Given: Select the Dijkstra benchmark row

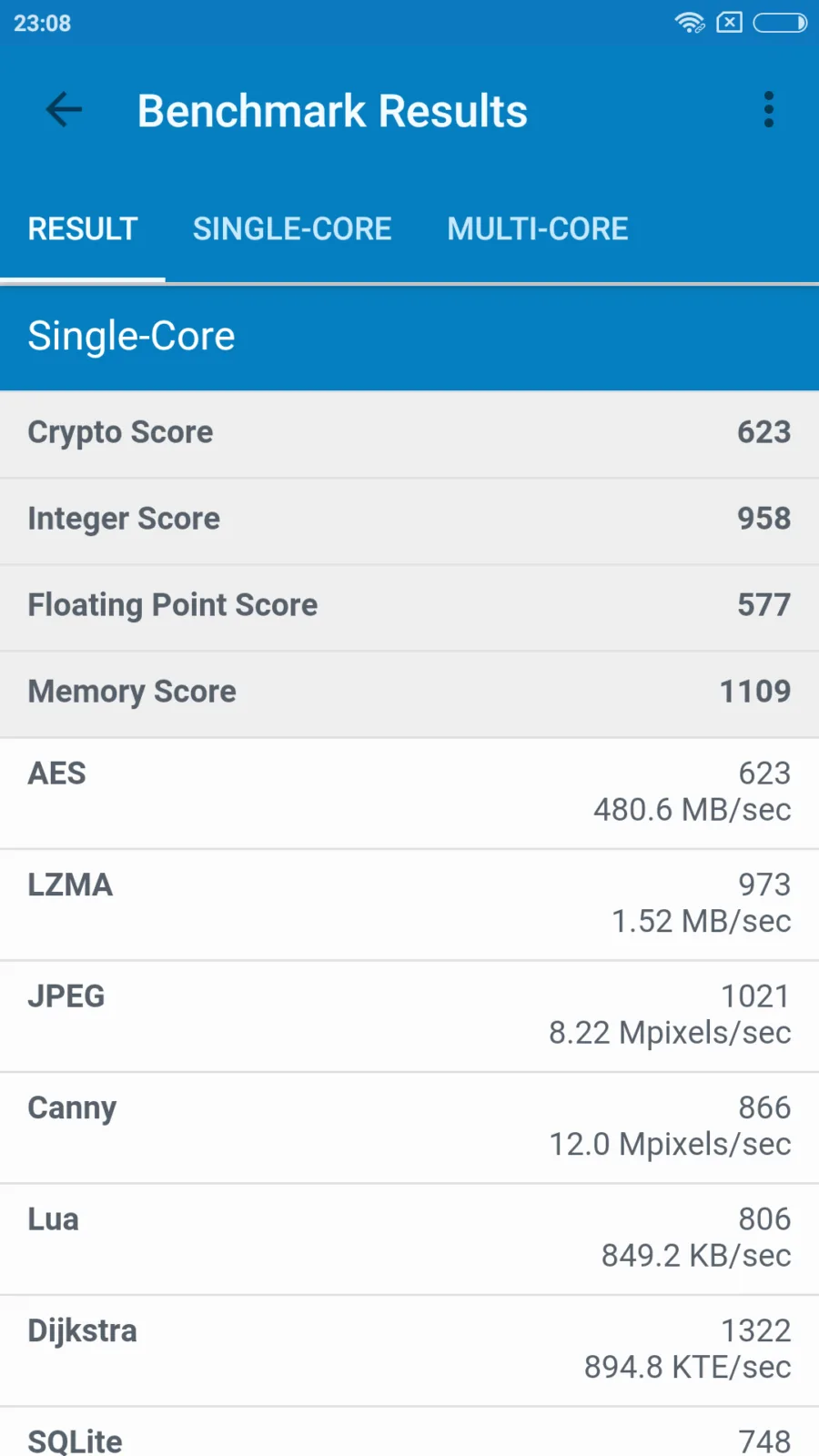Looking at the screenshot, I should tap(409, 1350).
